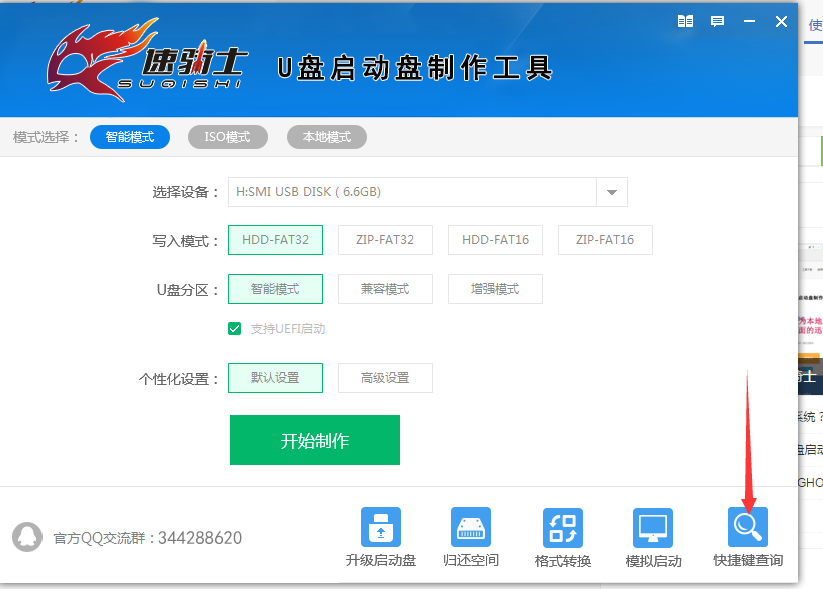The width and height of the screenshot is (823, 589).
Task: Switch to ISO模式 tab
Action: [x=228, y=137]
